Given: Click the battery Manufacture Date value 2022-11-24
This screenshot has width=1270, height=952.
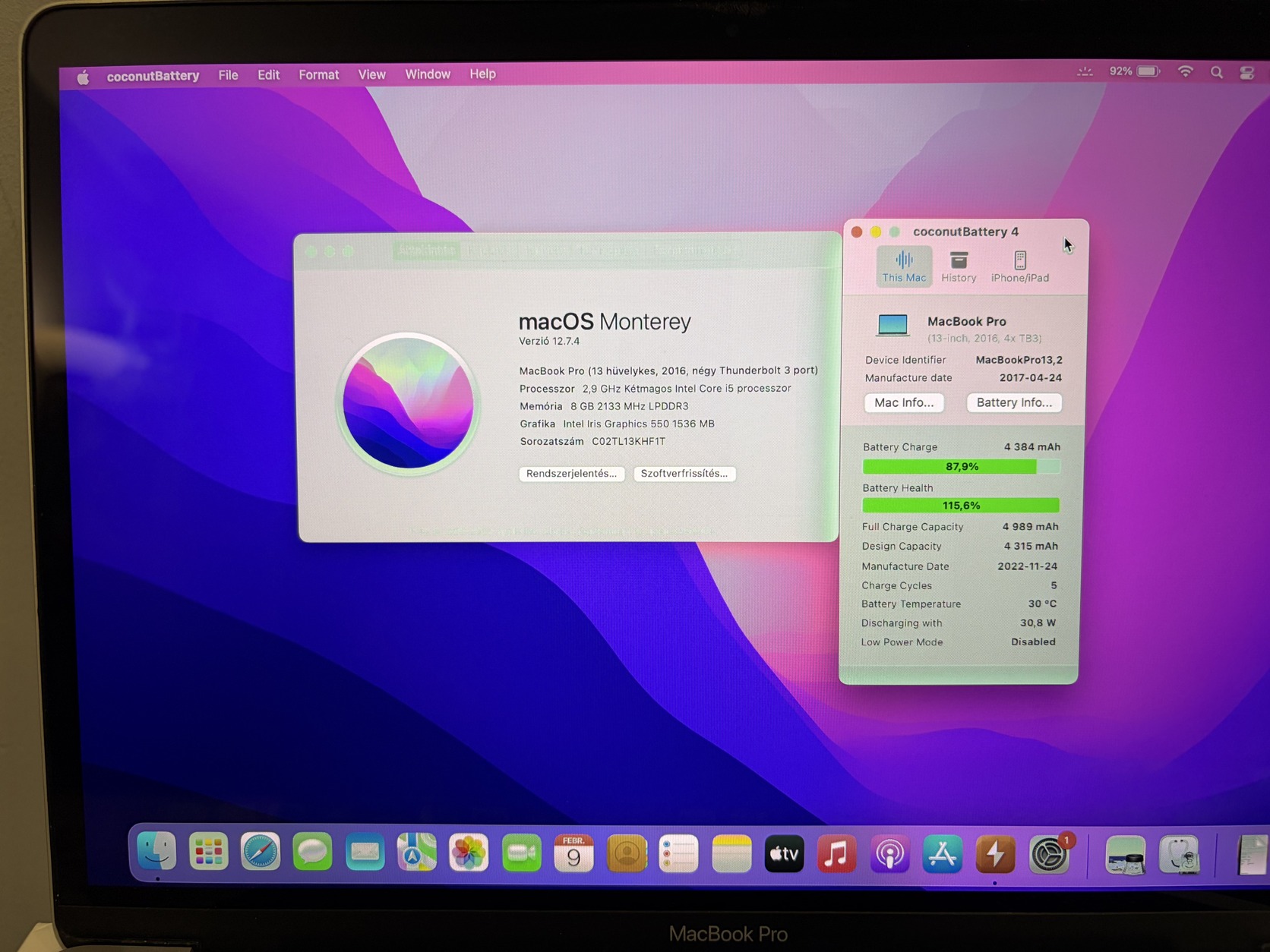Looking at the screenshot, I should [x=1027, y=566].
